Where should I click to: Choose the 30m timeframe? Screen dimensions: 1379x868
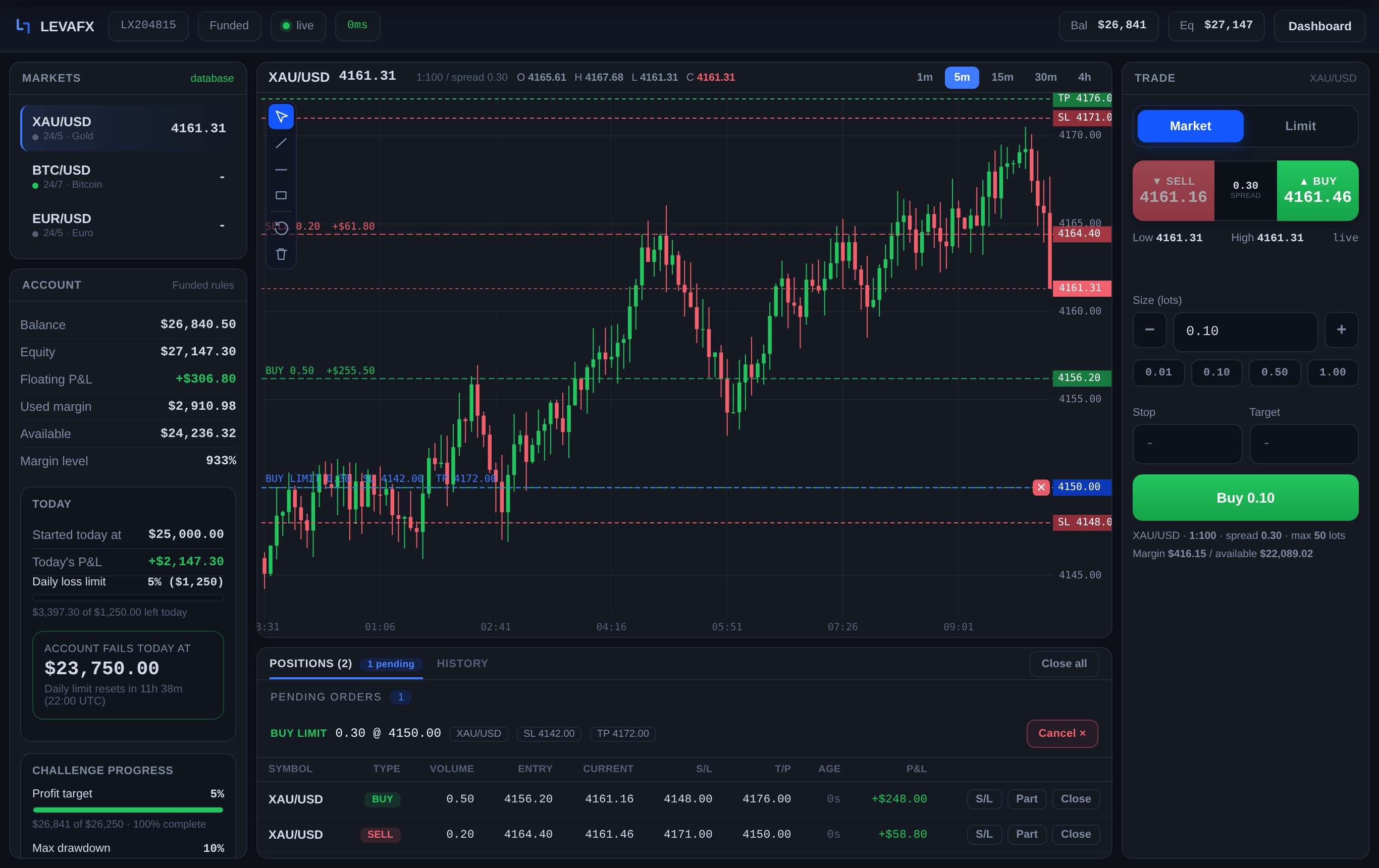coord(1045,77)
